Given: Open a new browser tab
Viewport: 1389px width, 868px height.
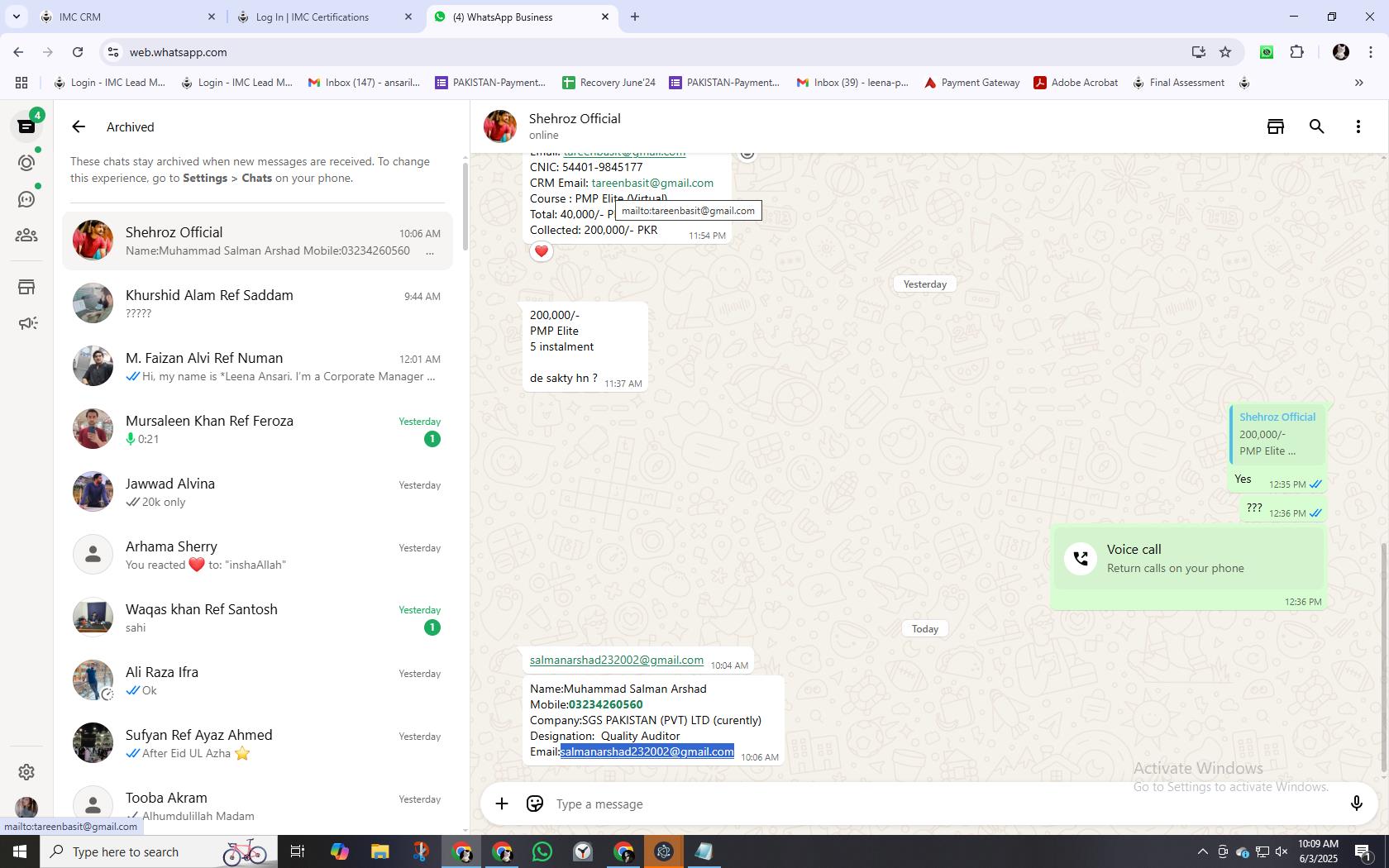Looking at the screenshot, I should pos(635,17).
